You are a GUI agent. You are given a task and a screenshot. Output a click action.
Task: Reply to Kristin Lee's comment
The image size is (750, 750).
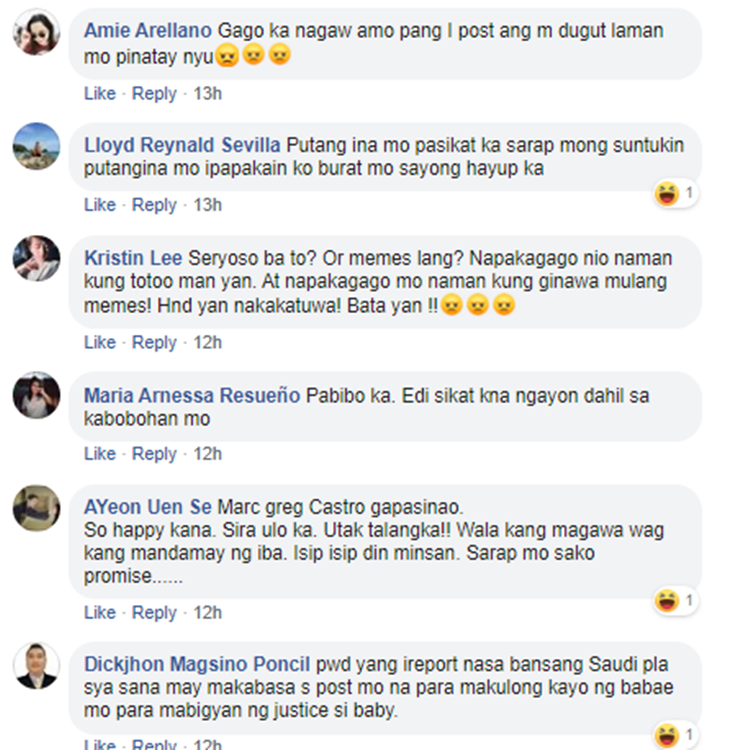tap(154, 342)
